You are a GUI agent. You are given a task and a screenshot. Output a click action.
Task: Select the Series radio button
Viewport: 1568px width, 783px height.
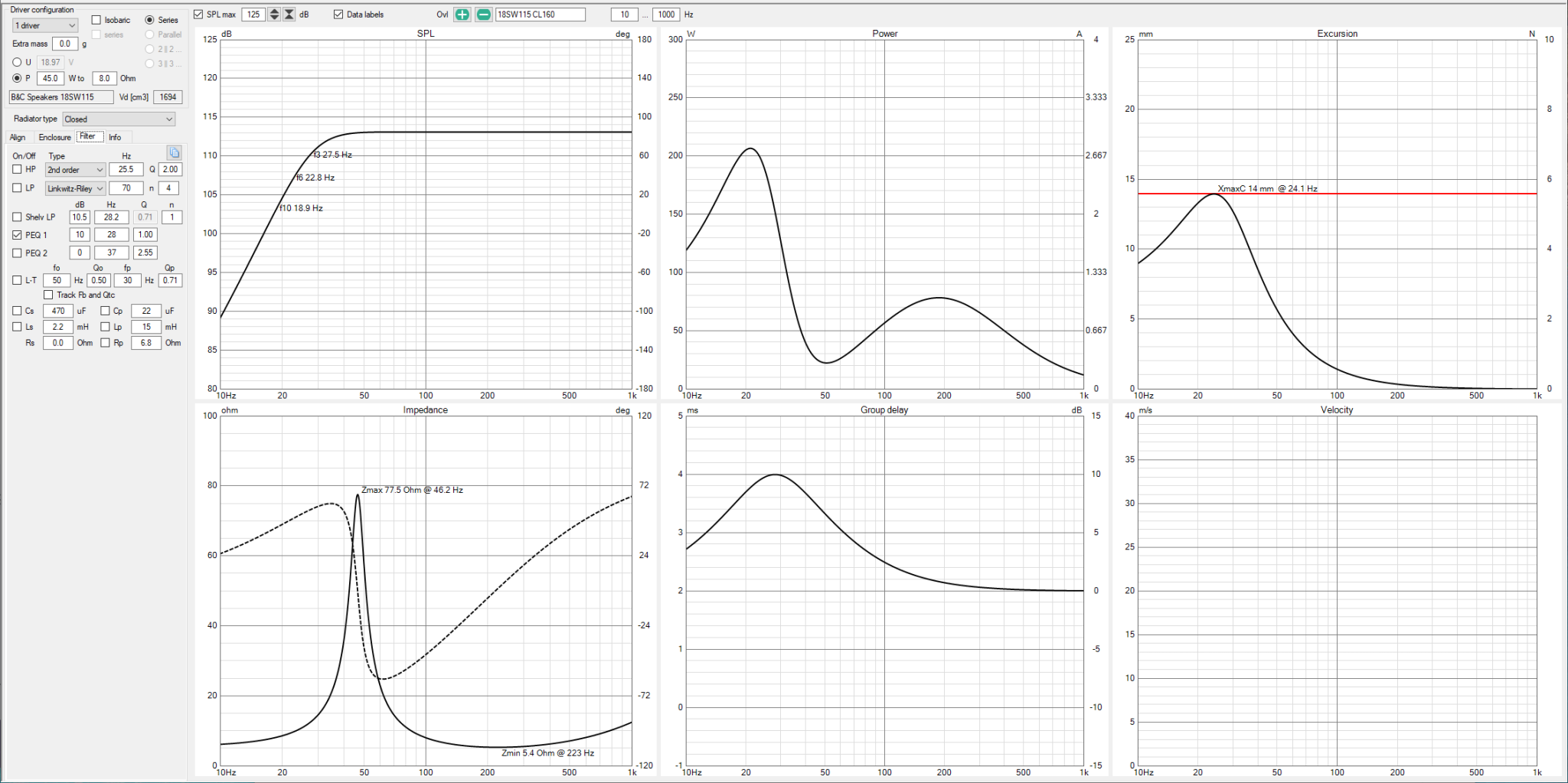click(x=149, y=20)
